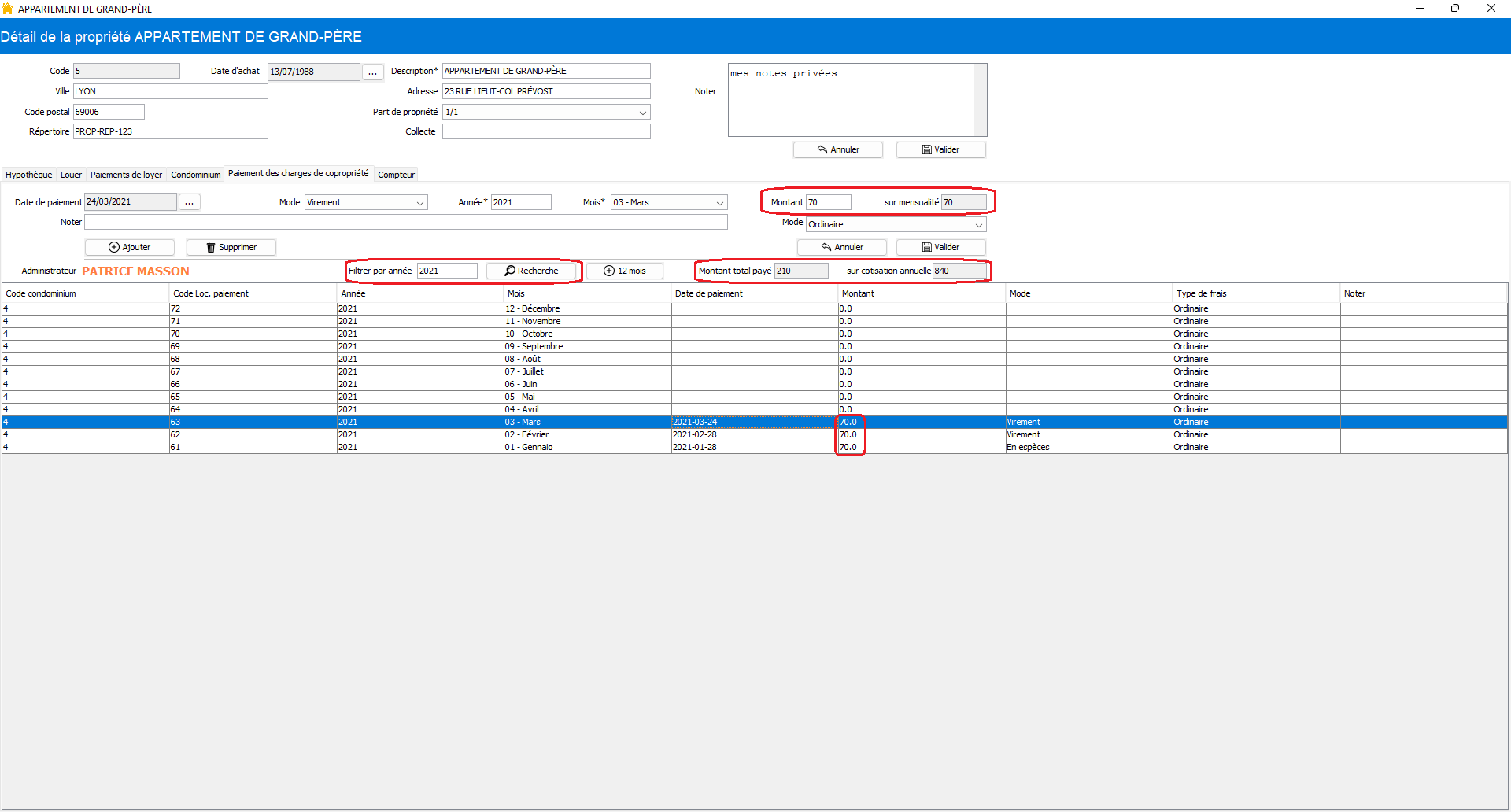Sort by Mois column header

coord(588,293)
